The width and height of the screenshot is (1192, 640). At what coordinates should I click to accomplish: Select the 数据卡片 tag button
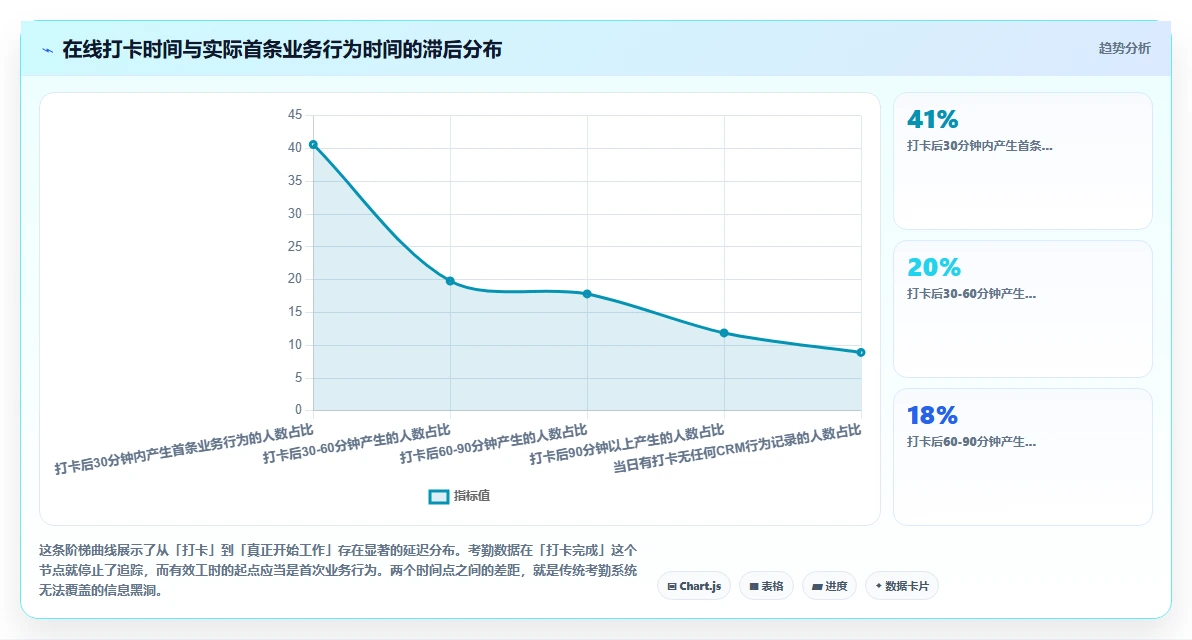[902, 586]
